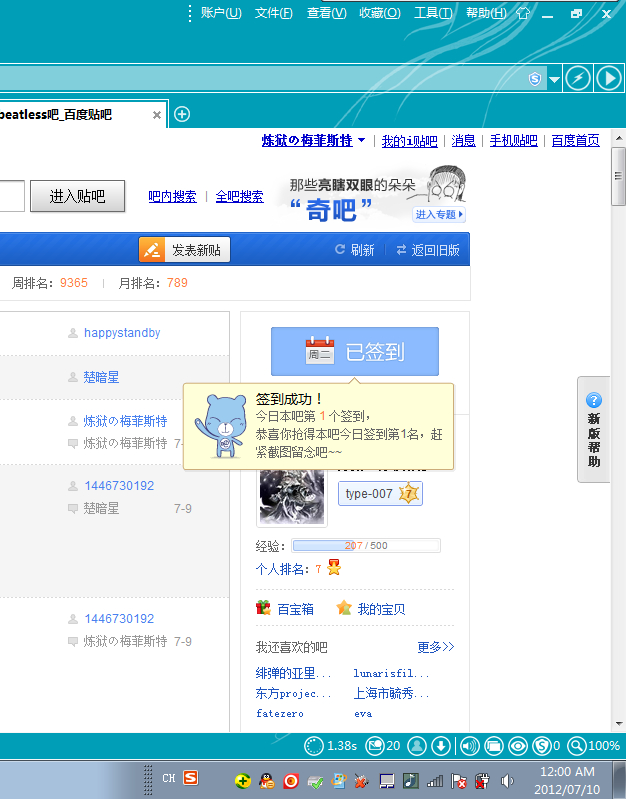Image resolution: width=626 pixels, height=799 pixels.
Task: Open the downloads arrow icon in status bar
Action: click(441, 746)
